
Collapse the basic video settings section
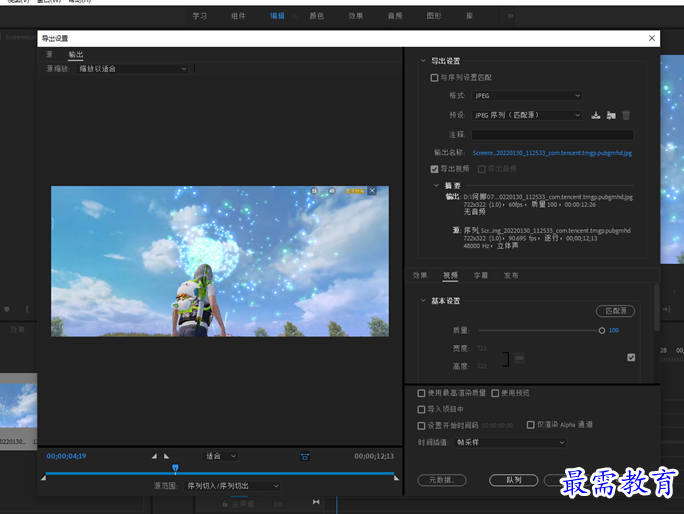[423, 301]
